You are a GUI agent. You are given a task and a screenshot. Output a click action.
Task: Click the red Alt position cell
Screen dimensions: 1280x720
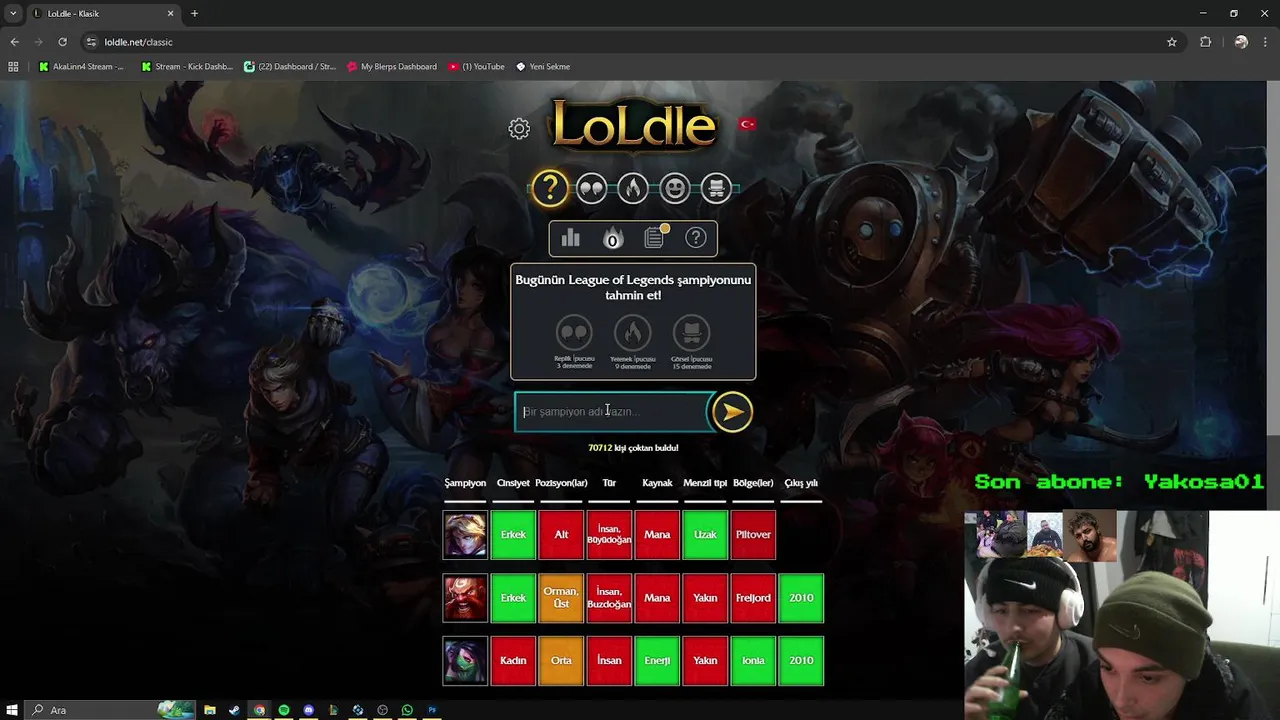[x=561, y=535]
